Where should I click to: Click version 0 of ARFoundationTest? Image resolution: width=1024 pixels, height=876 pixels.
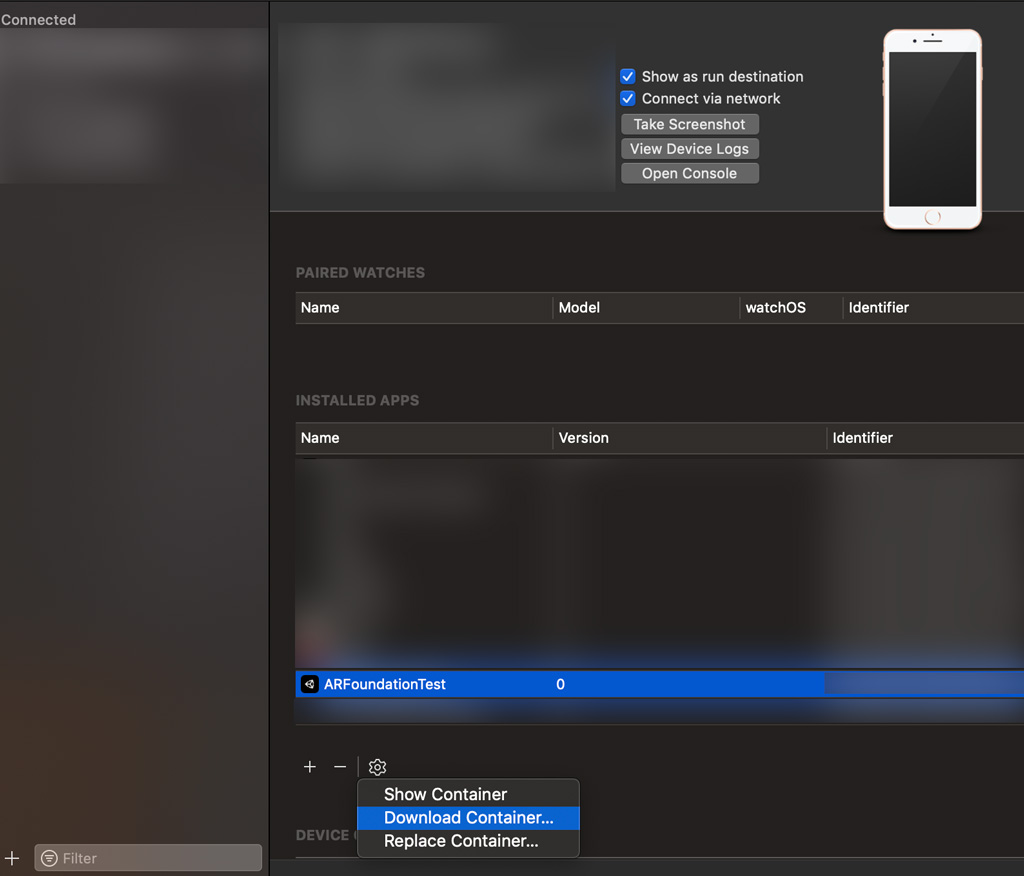pyautogui.click(x=560, y=684)
